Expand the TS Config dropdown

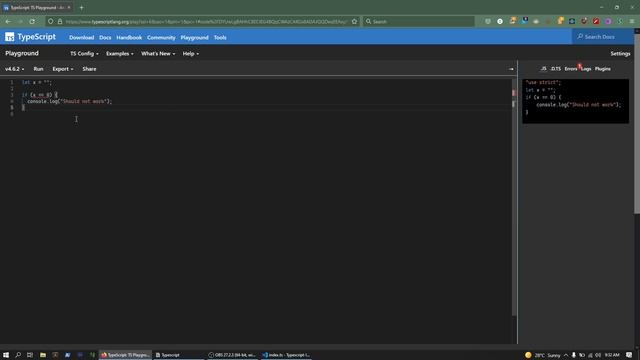84,53
